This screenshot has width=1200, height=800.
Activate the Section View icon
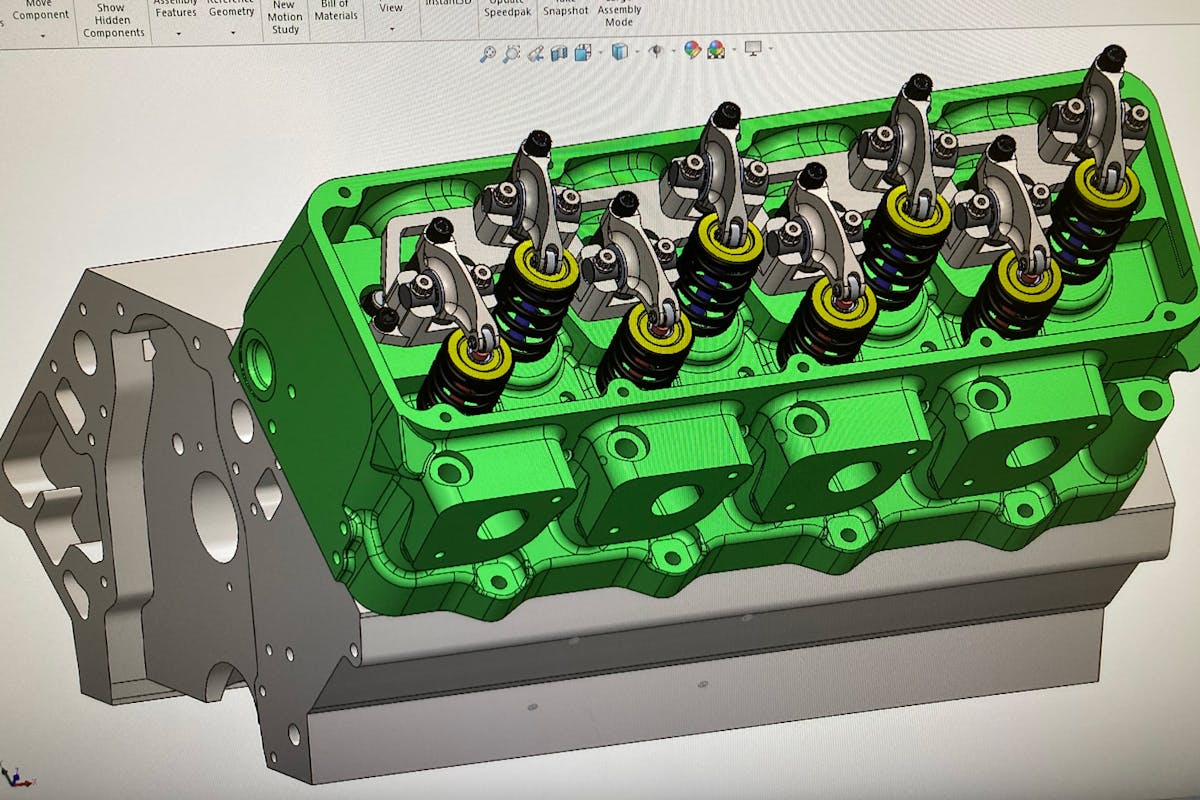[559, 52]
